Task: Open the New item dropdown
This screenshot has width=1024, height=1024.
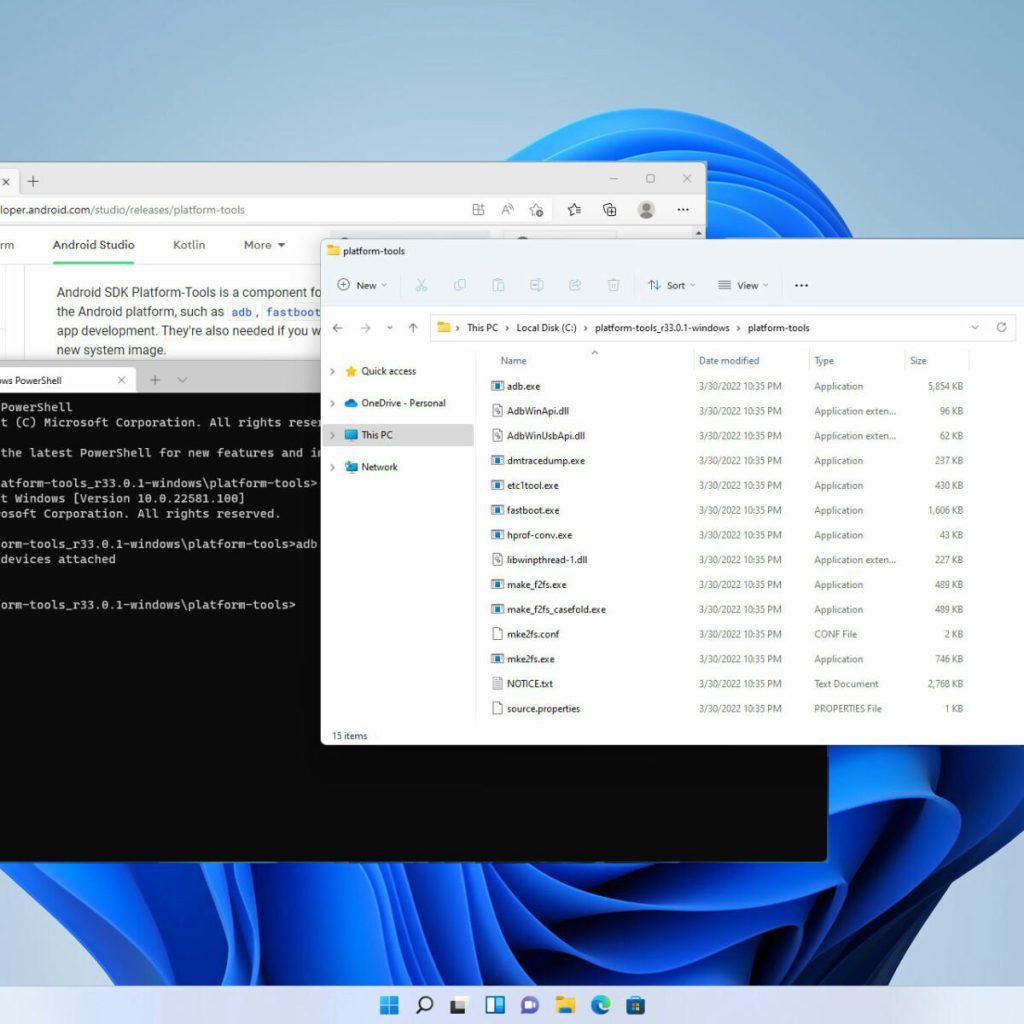Action: [x=361, y=285]
